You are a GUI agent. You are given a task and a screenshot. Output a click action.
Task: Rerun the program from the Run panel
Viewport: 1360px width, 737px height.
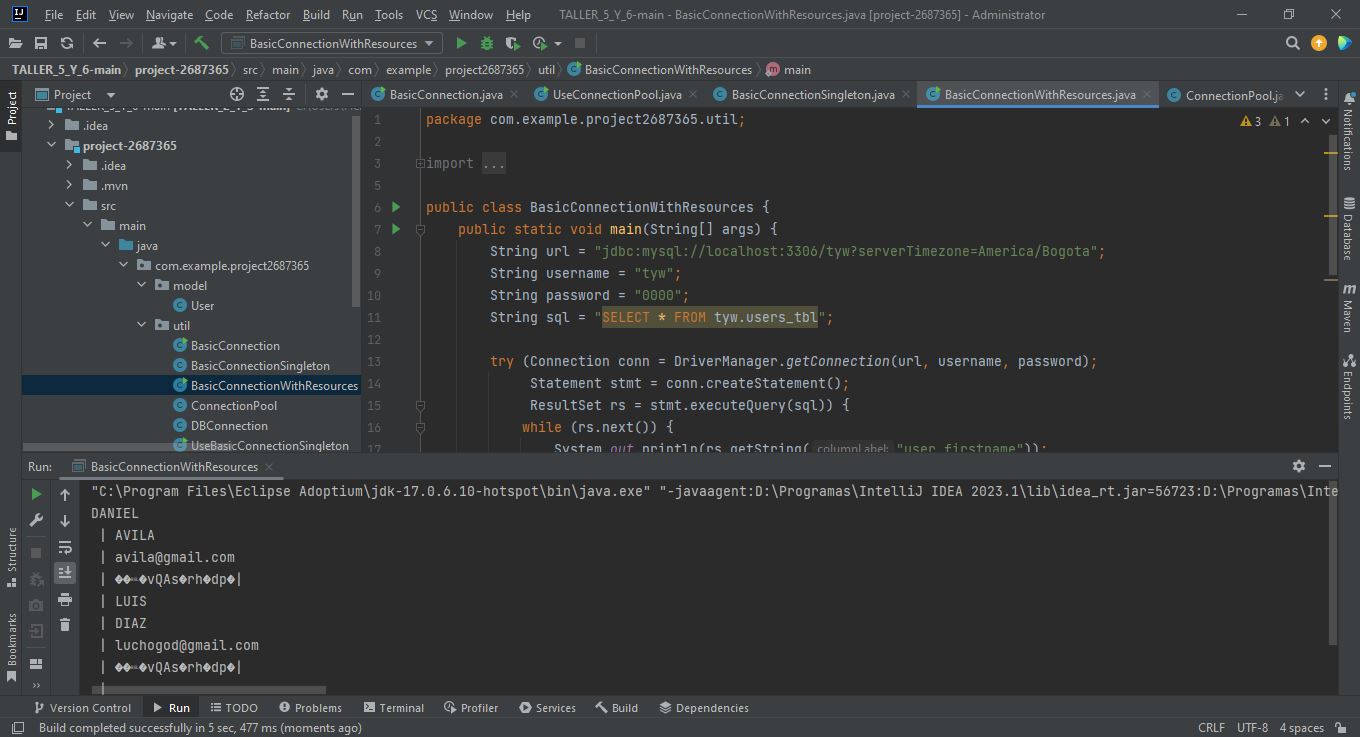[x=36, y=494]
